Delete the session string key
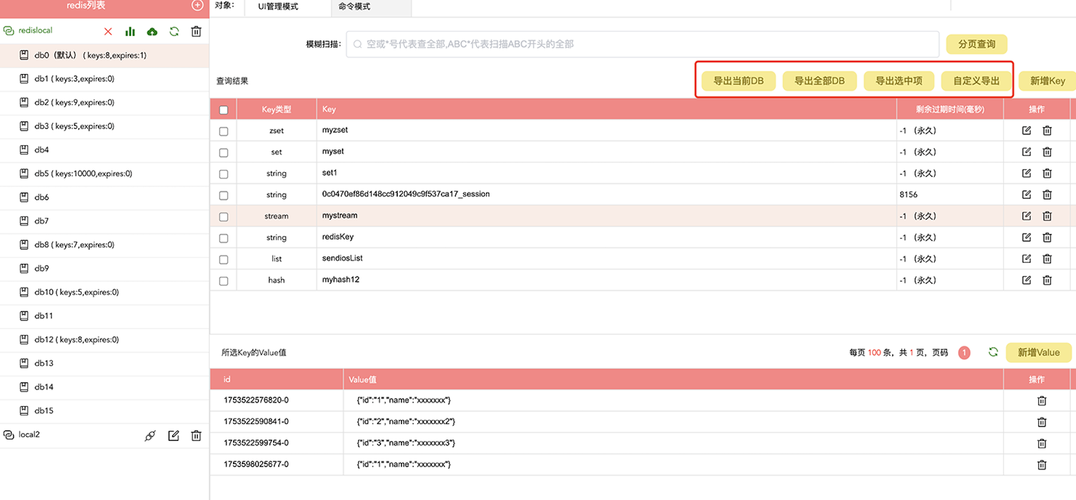1076x500 pixels. point(1047,194)
